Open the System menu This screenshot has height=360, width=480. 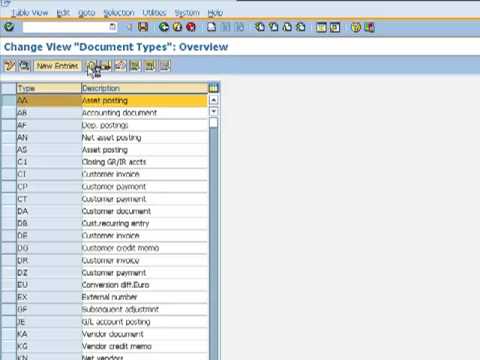pyautogui.click(x=187, y=13)
